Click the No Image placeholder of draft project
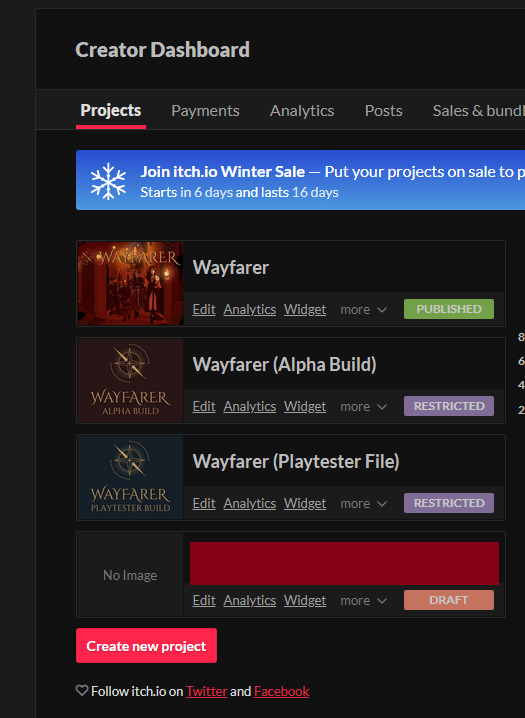This screenshot has width=525, height=718. [130, 575]
